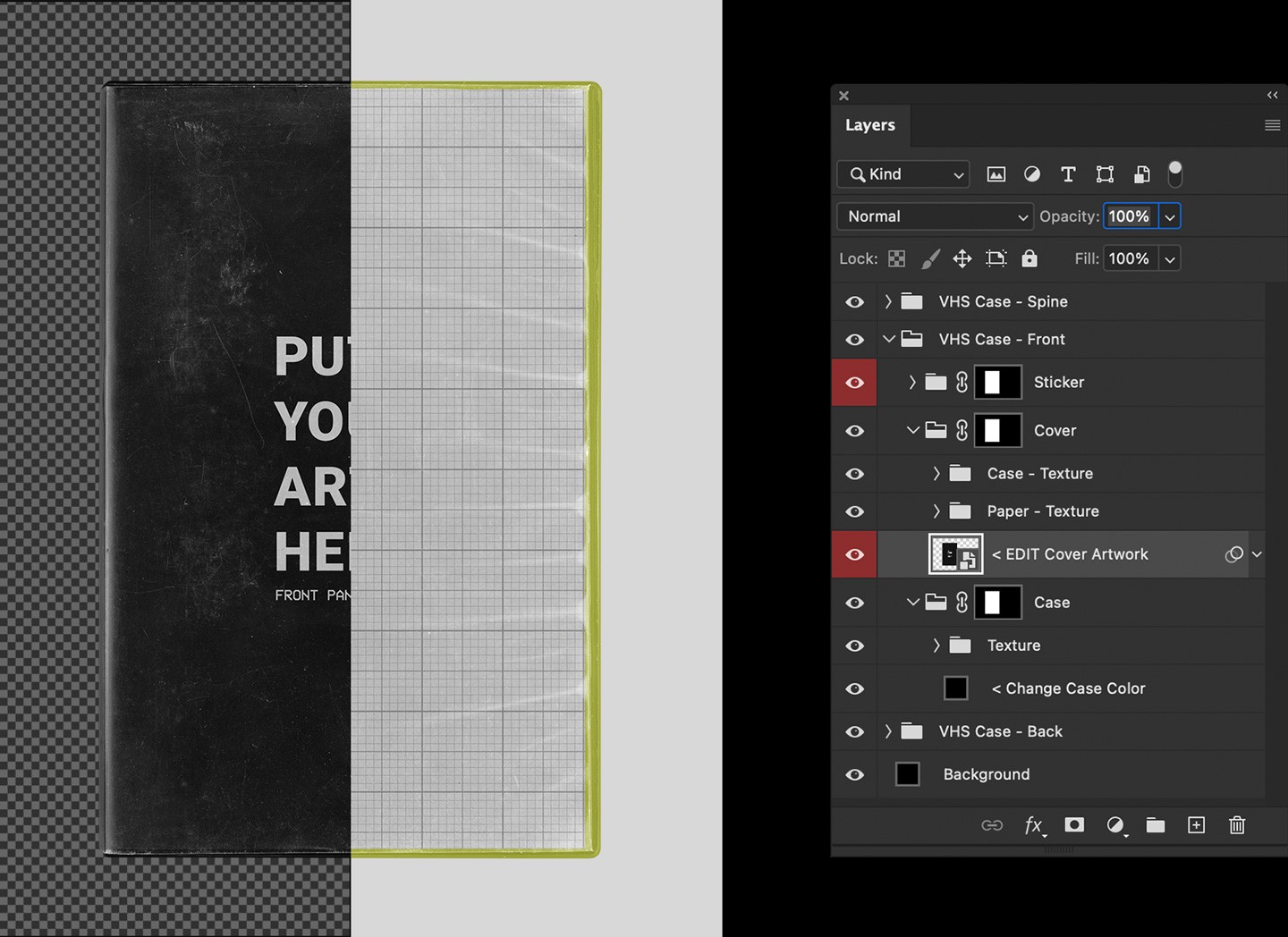
Task: Click the lock transparent pixels icon
Action: (897, 258)
